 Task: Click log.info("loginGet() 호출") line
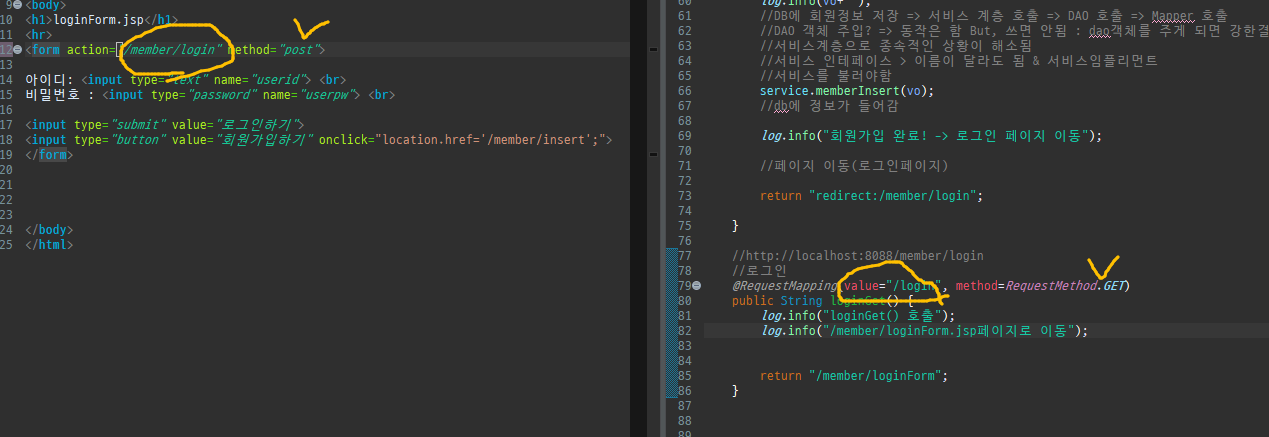859,316
